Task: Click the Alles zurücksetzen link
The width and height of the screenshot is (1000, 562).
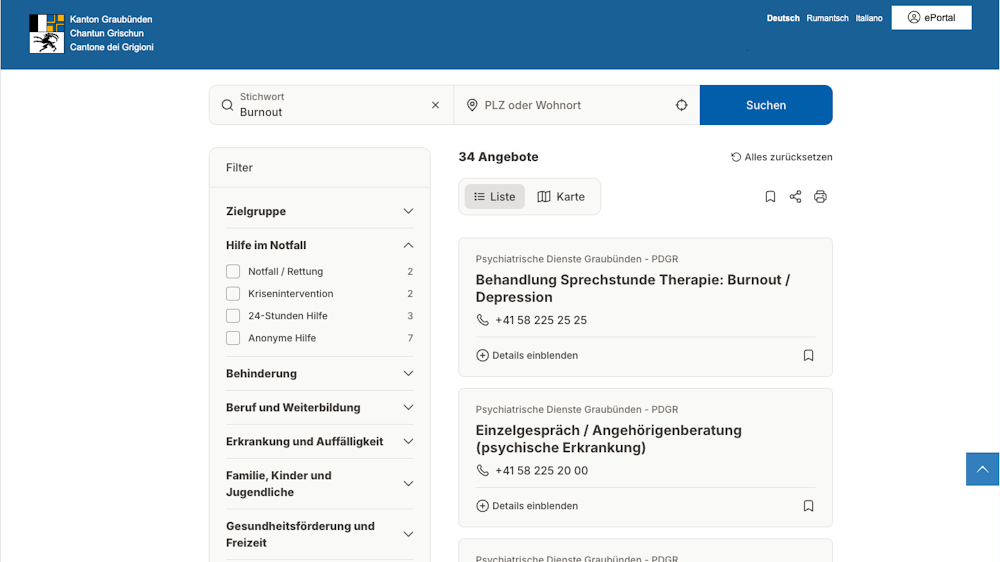Action: 781,157
